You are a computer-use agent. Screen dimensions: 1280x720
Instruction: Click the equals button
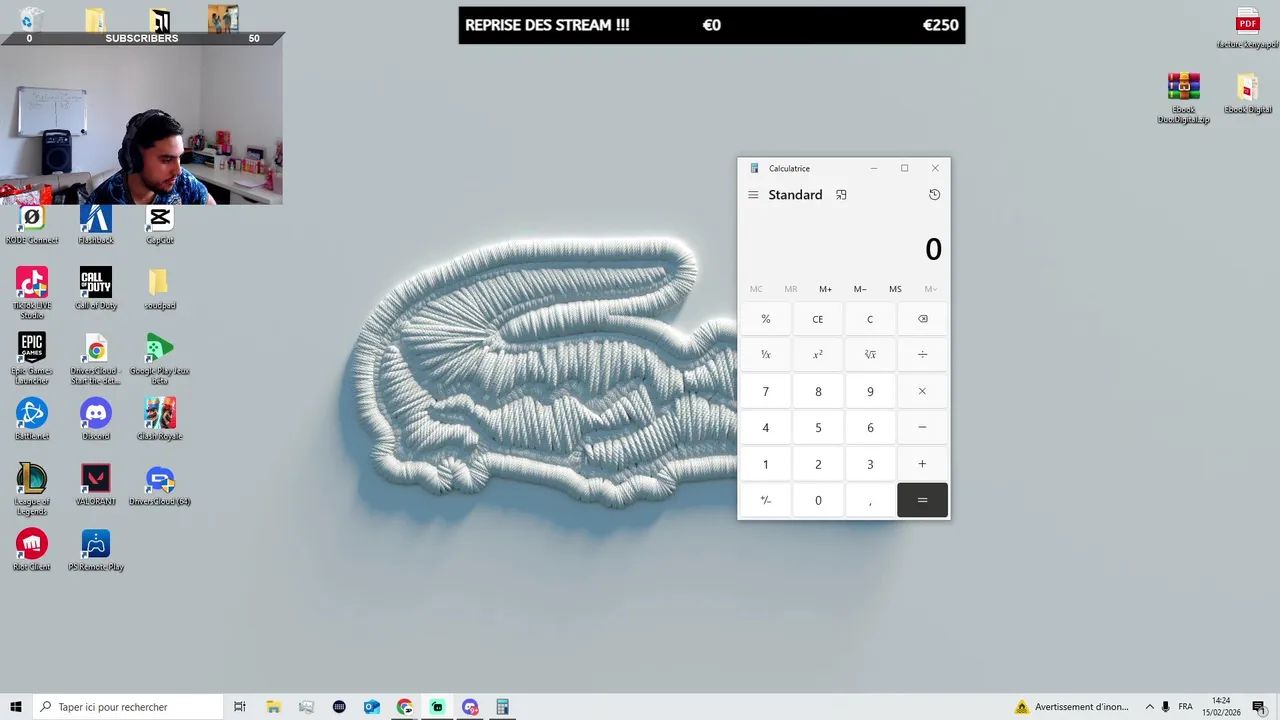pos(922,500)
